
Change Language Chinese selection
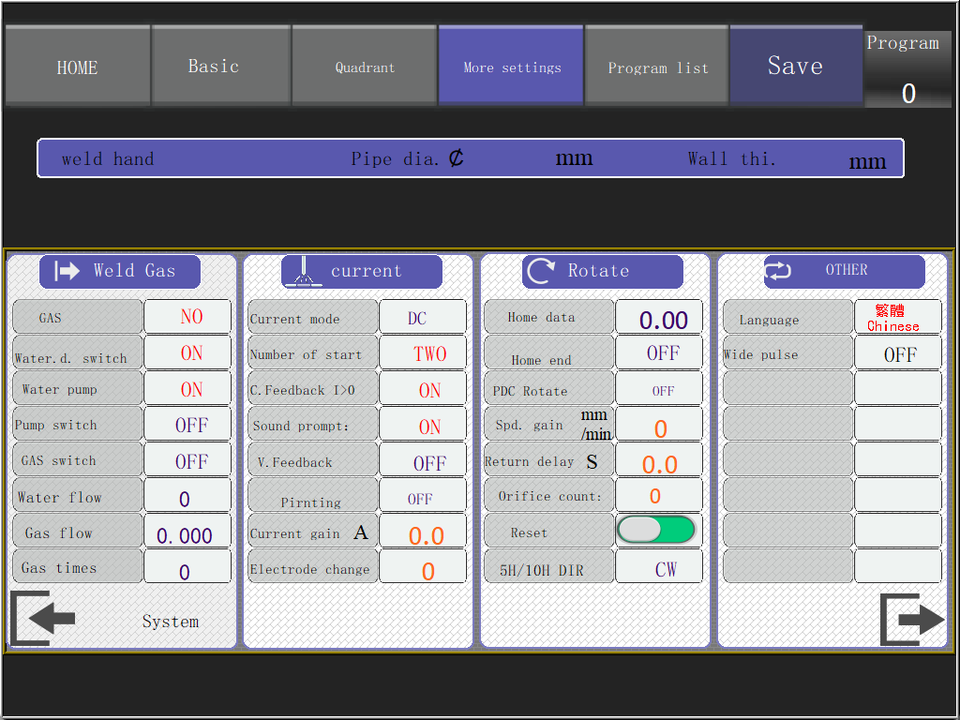pyautogui.click(x=898, y=317)
